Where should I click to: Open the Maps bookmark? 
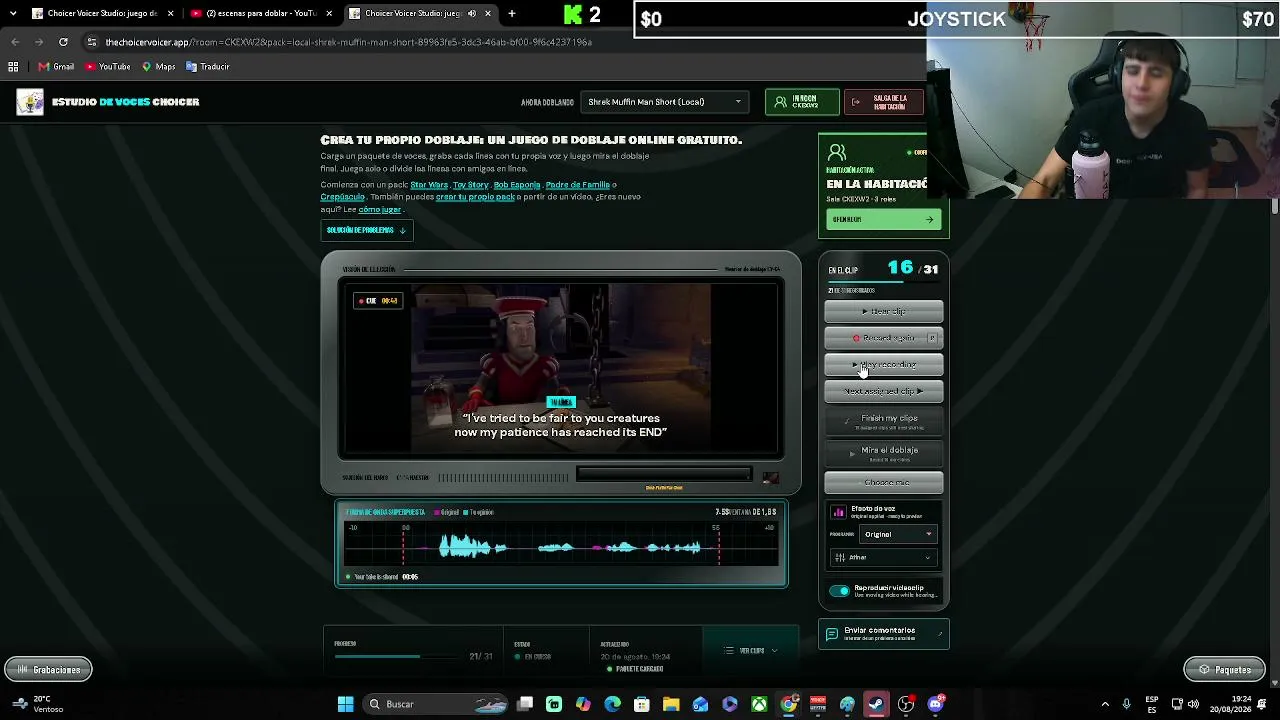click(x=159, y=67)
